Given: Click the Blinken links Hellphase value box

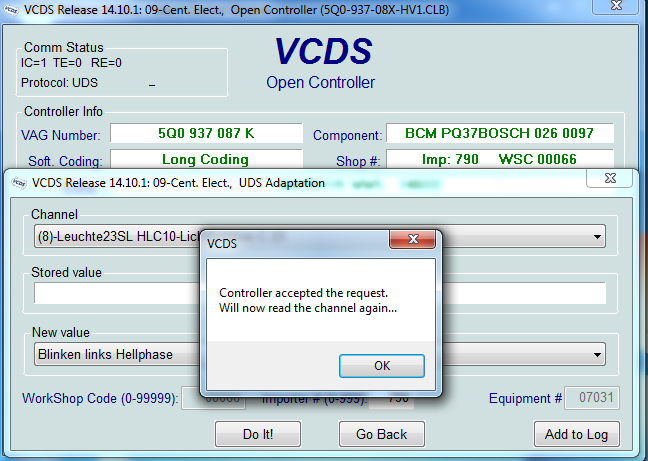Looking at the screenshot, I should (320, 354).
